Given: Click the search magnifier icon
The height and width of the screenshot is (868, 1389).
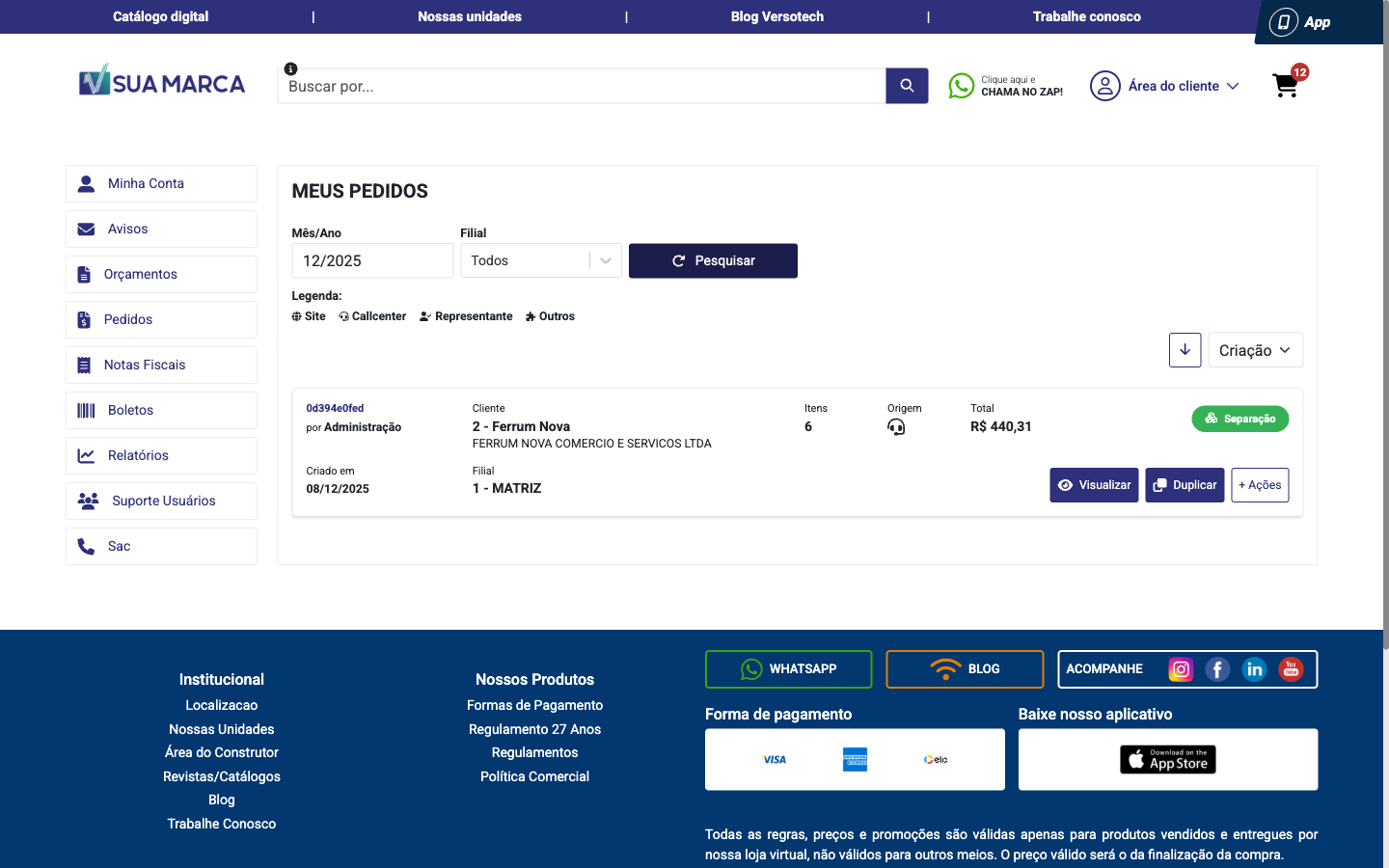Looking at the screenshot, I should (x=906, y=86).
